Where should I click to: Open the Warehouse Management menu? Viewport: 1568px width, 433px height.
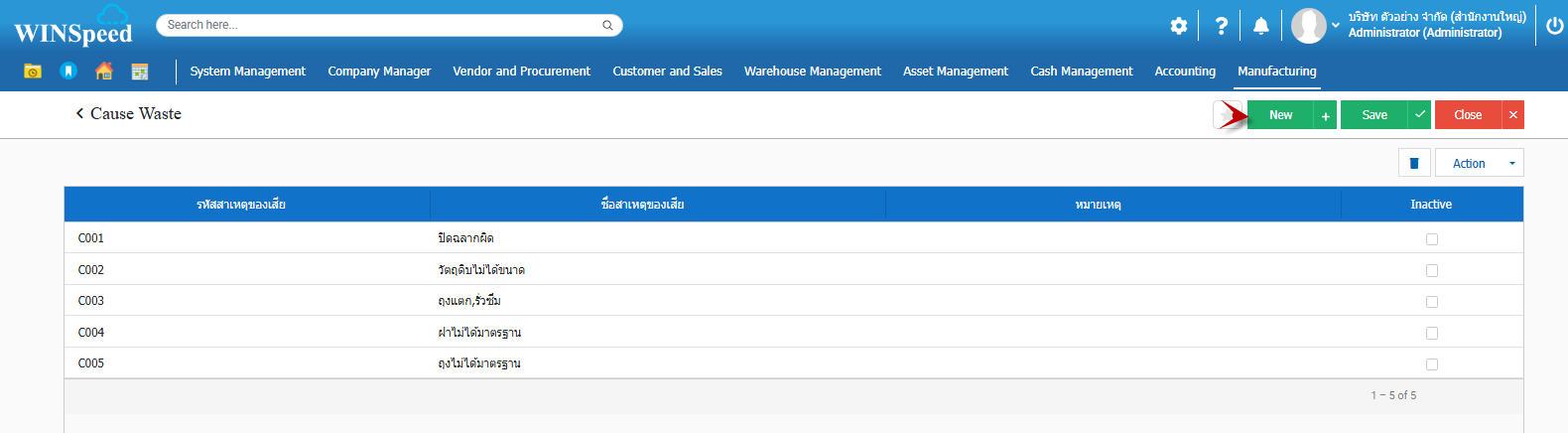(812, 72)
